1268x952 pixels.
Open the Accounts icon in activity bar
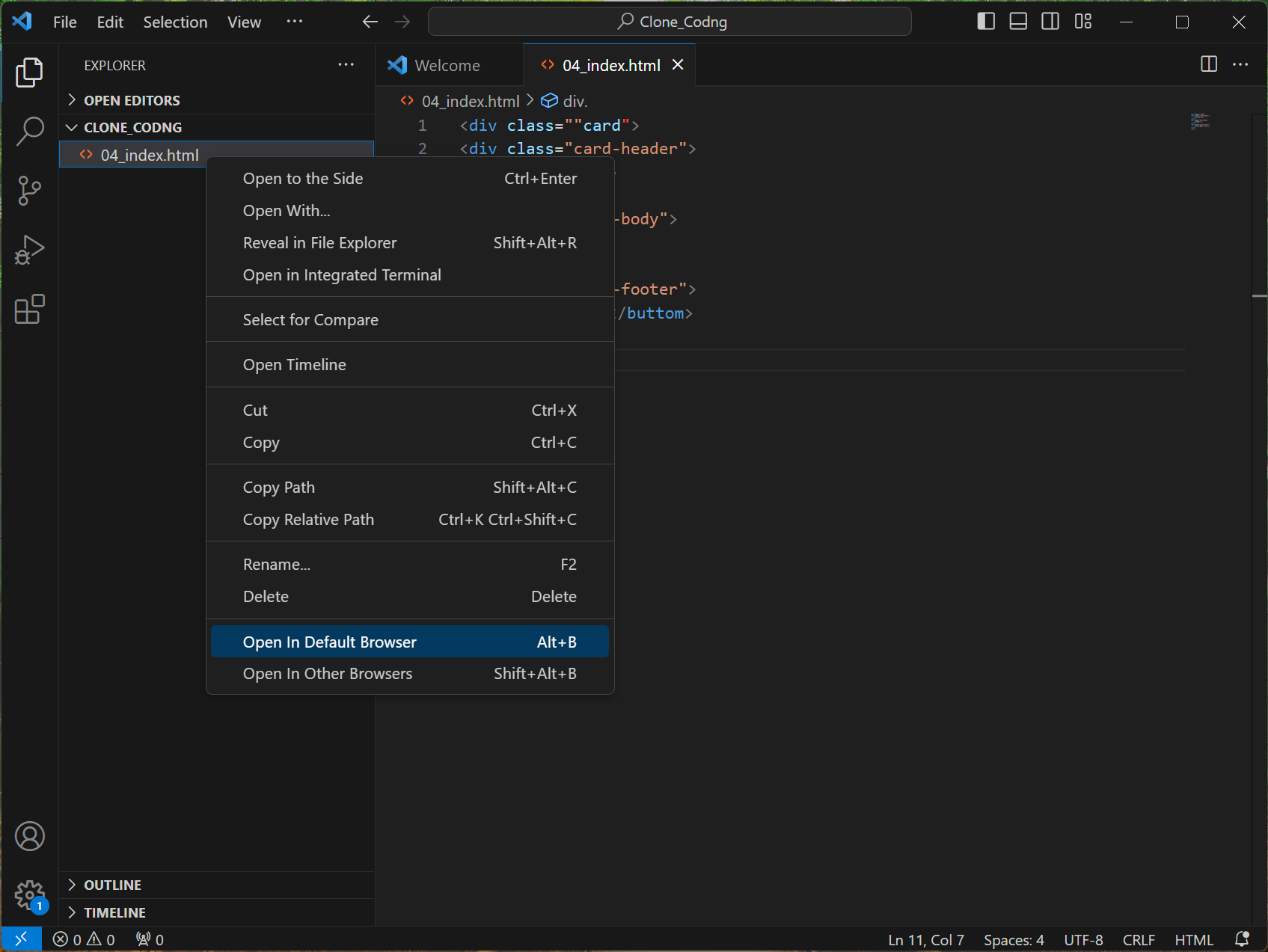coord(30,836)
